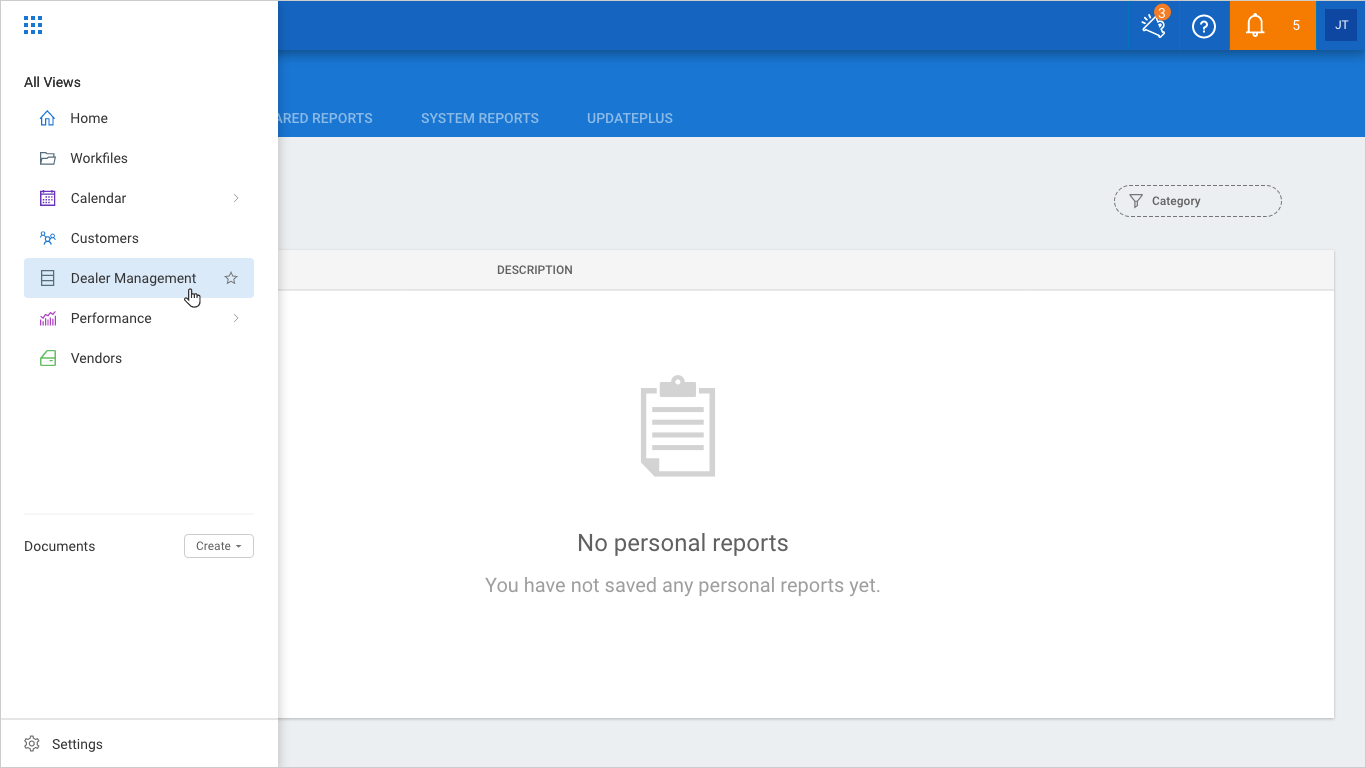Open the help question mark icon
The image size is (1366, 768).
coord(1204,26)
